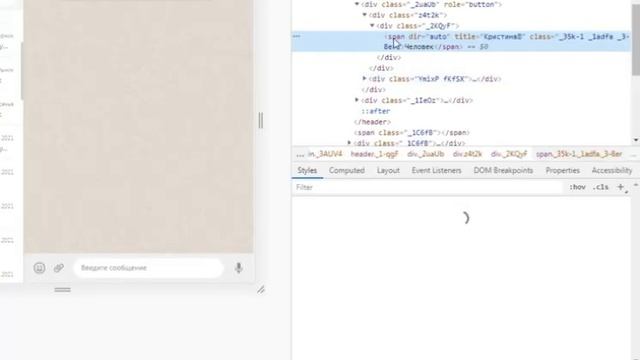Expand the div class YmixP fKfSX node
The width and height of the screenshot is (640, 360).
[x=364, y=78]
